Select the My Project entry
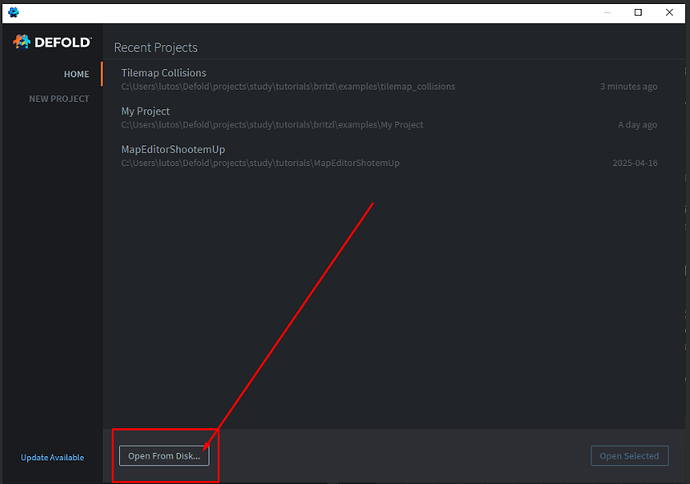This screenshot has height=484, width=690. [x=389, y=117]
